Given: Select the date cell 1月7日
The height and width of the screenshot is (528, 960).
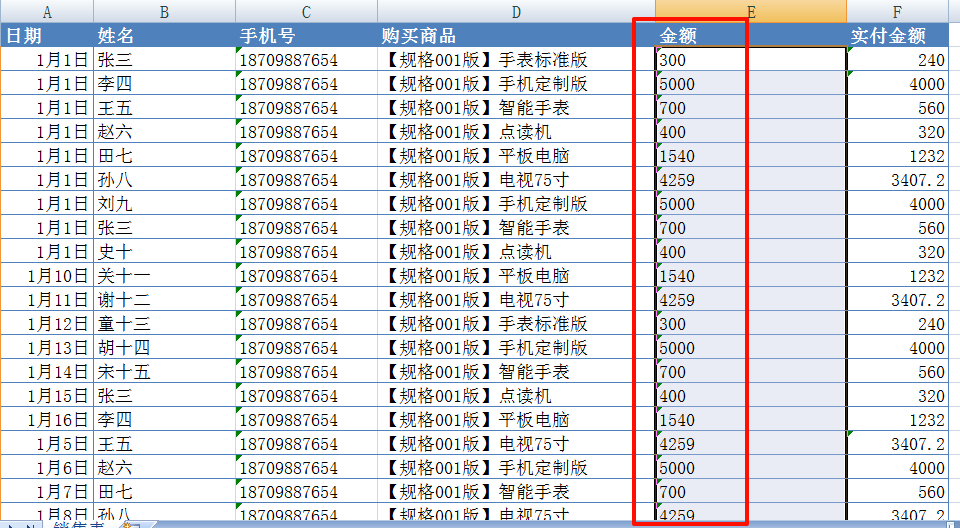Looking at the screenshot, I should (47, 491).
